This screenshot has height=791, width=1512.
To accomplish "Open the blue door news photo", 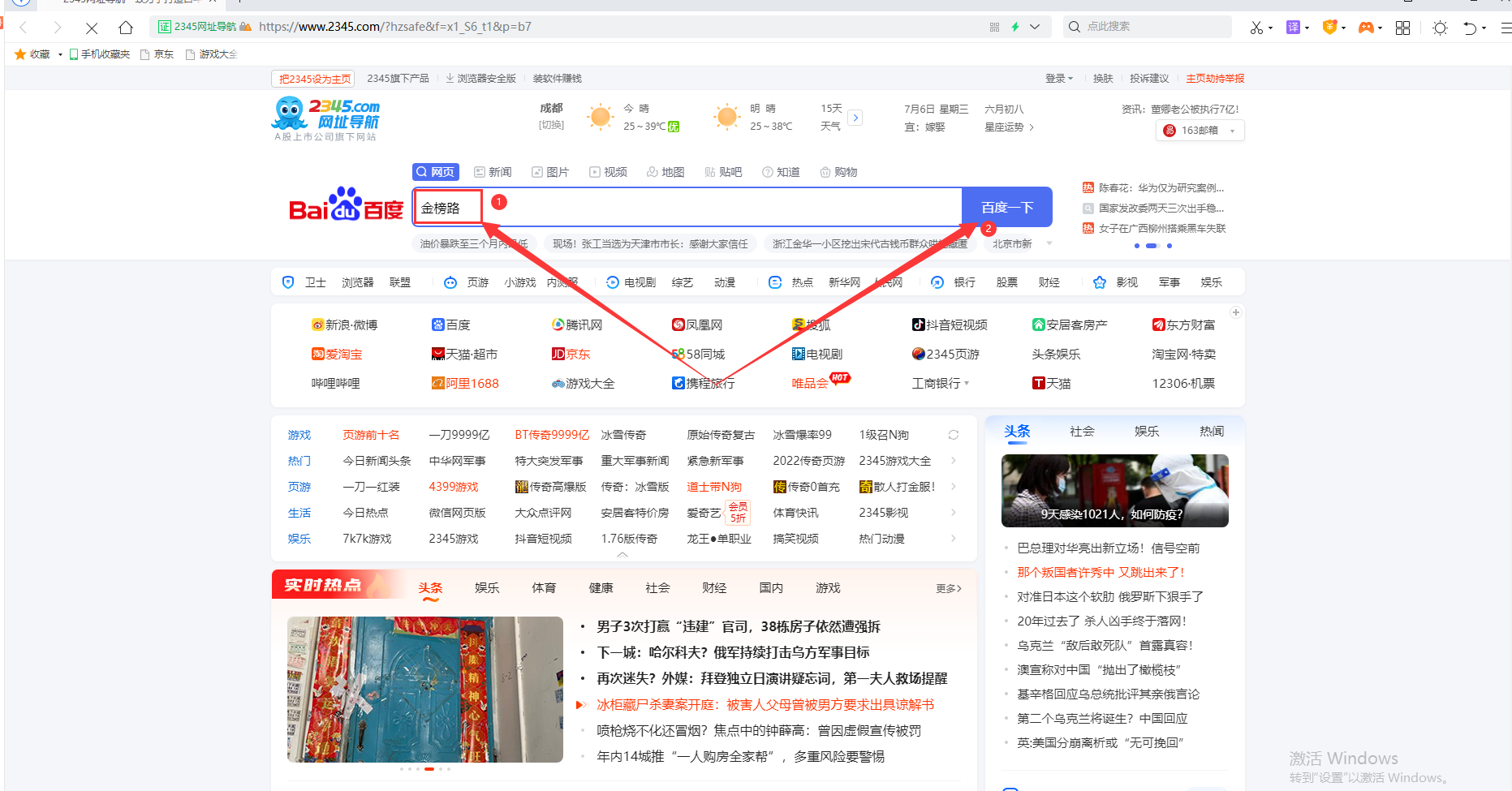I will [x=425, y=690].
